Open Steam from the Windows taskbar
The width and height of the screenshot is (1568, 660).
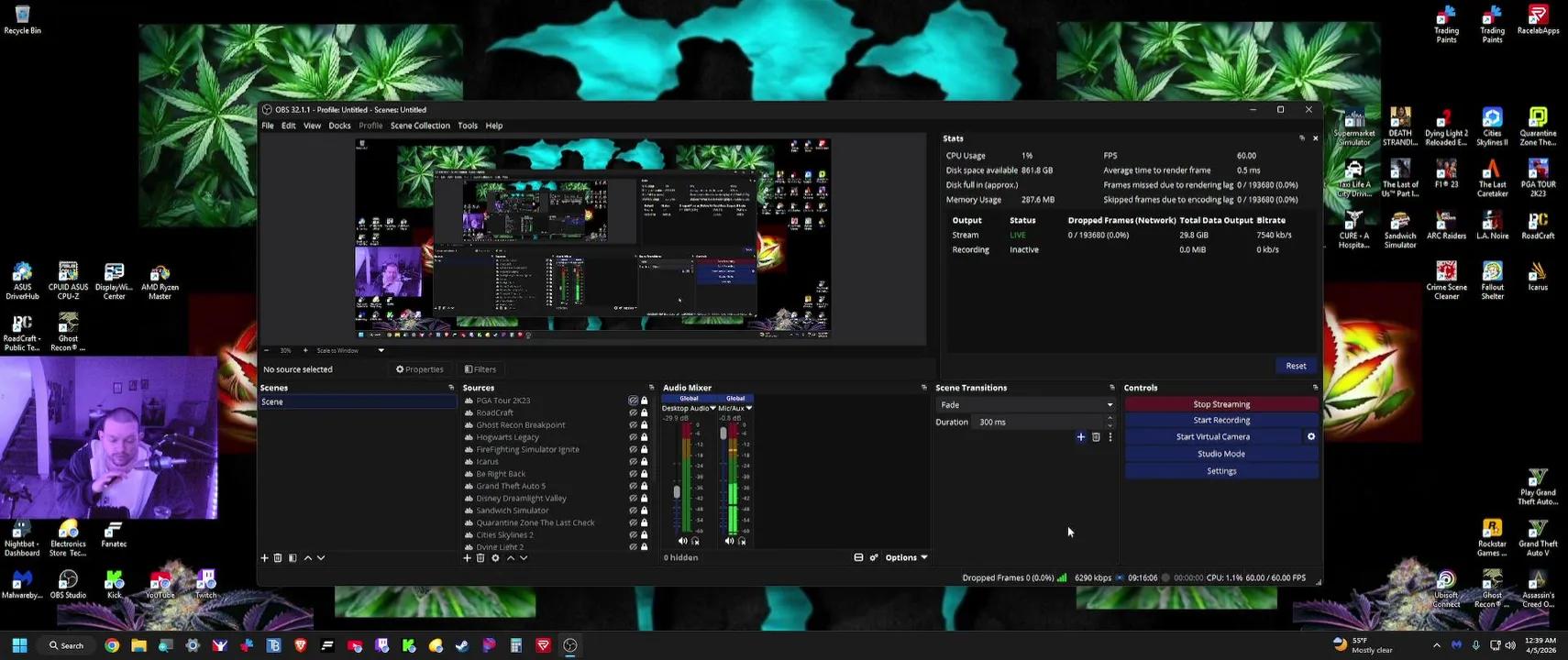point(462,645)
